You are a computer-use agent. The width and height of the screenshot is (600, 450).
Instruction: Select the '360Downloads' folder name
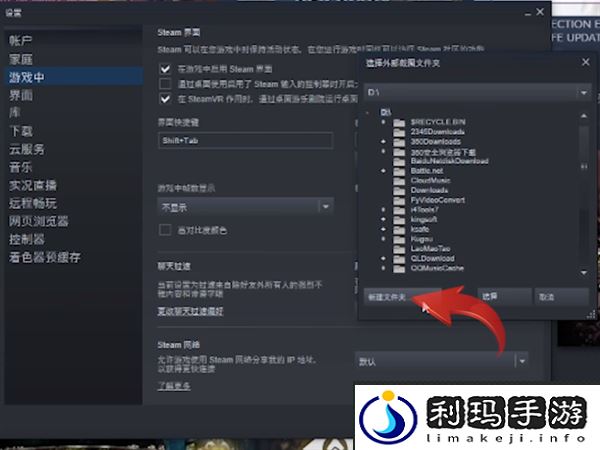click(435, 142)
